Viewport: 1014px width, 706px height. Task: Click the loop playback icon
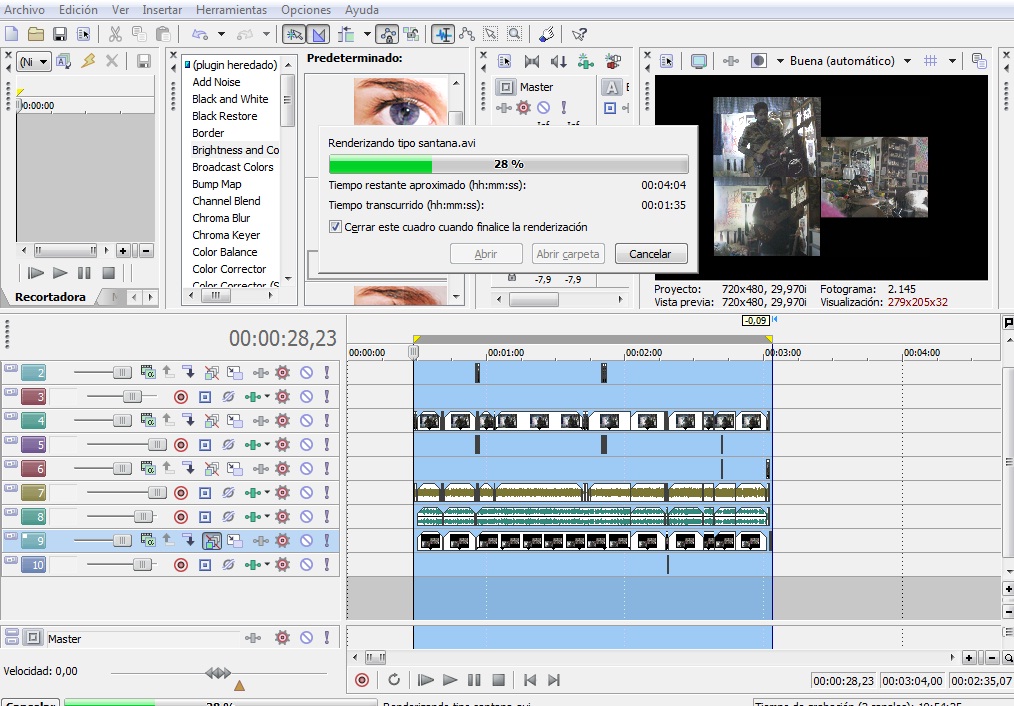click(x=394, y=680)
